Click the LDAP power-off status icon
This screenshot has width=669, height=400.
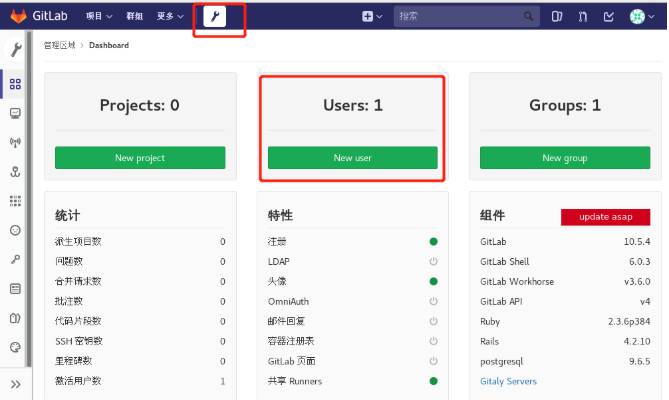(433, 261)
